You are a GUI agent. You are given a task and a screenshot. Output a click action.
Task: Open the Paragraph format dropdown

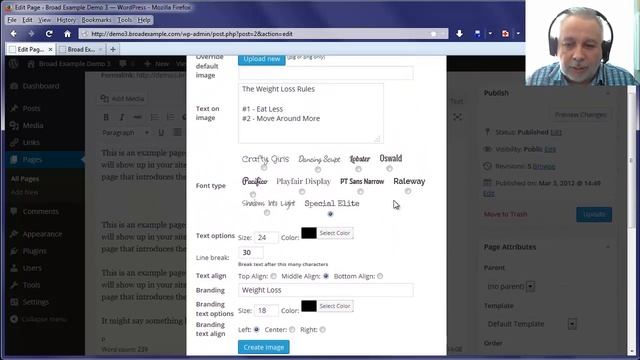coord(125,133)
